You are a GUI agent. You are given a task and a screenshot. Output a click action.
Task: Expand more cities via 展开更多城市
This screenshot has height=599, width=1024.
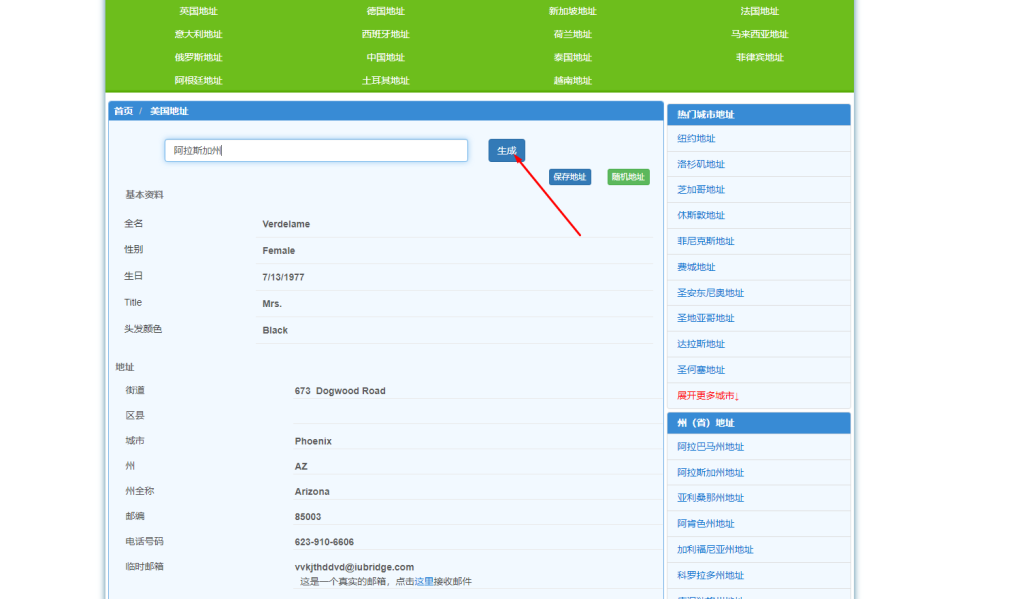click(708, 396)
